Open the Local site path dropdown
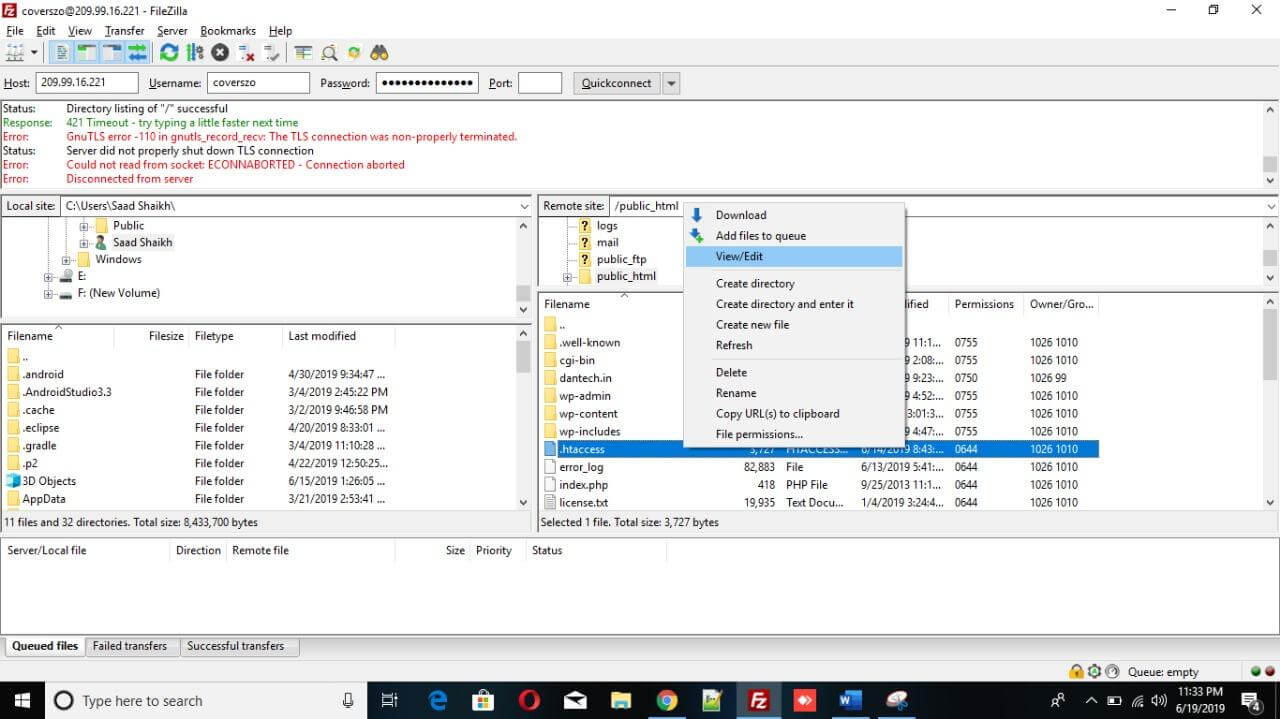The width and height of the screenshot is (1280, 719). tap(524, 206)
